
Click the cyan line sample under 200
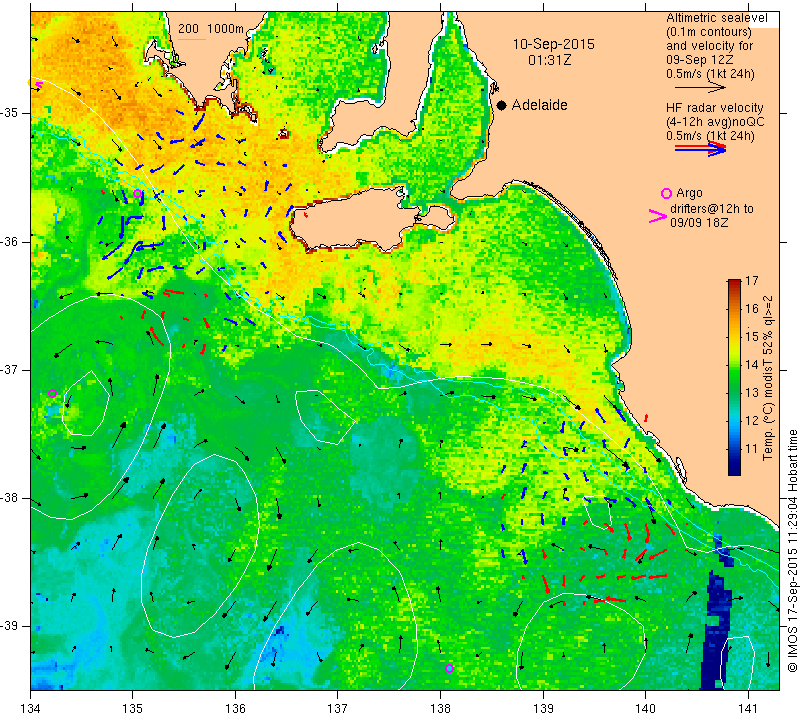(192, 39)
